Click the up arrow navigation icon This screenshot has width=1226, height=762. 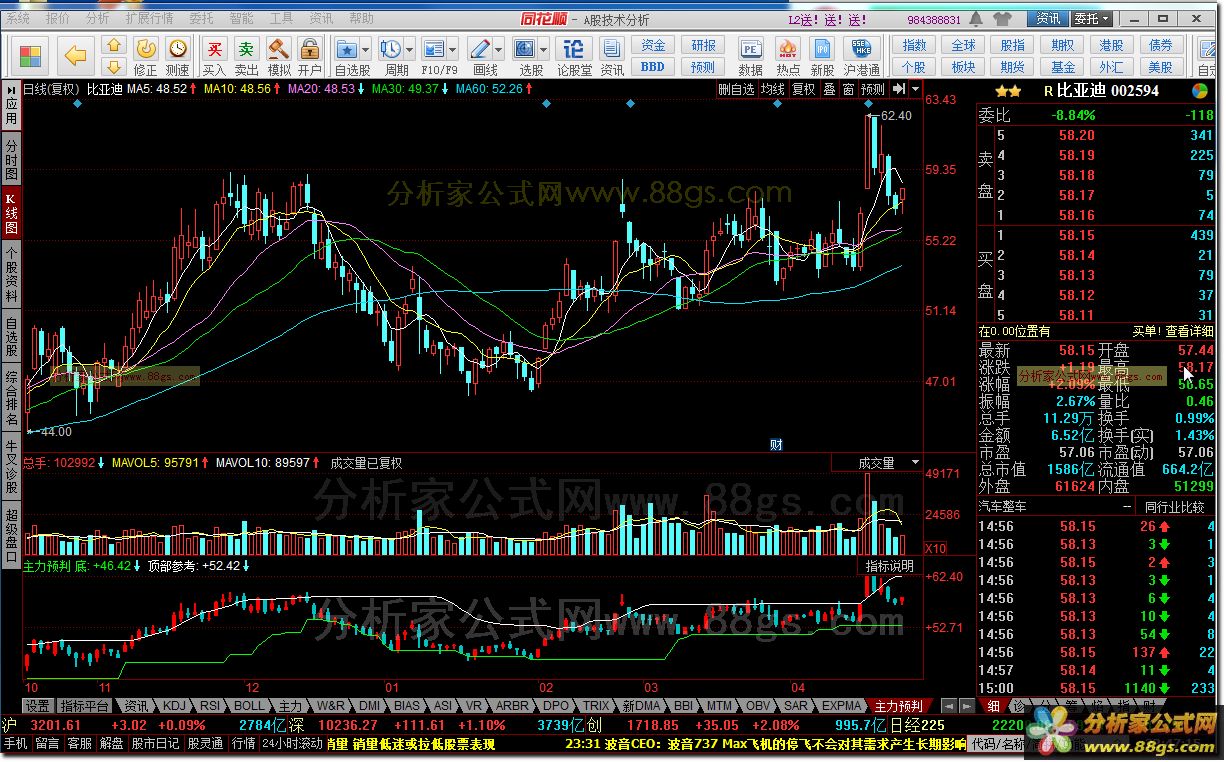tap(114, 45)
